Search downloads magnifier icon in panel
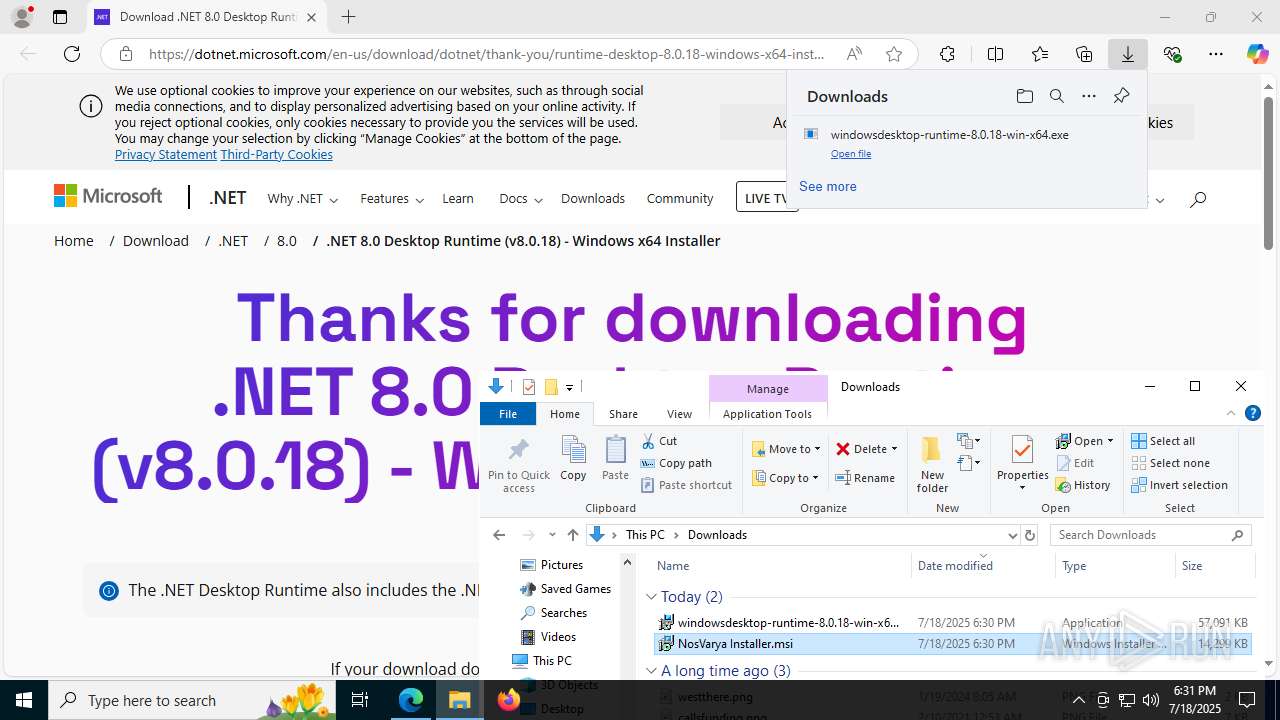The height and width of the screenshot is (720, 1280). point(1056,96)
